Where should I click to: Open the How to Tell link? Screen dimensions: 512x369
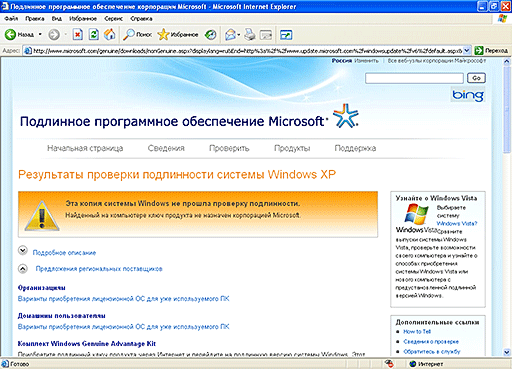coord(417,331)
